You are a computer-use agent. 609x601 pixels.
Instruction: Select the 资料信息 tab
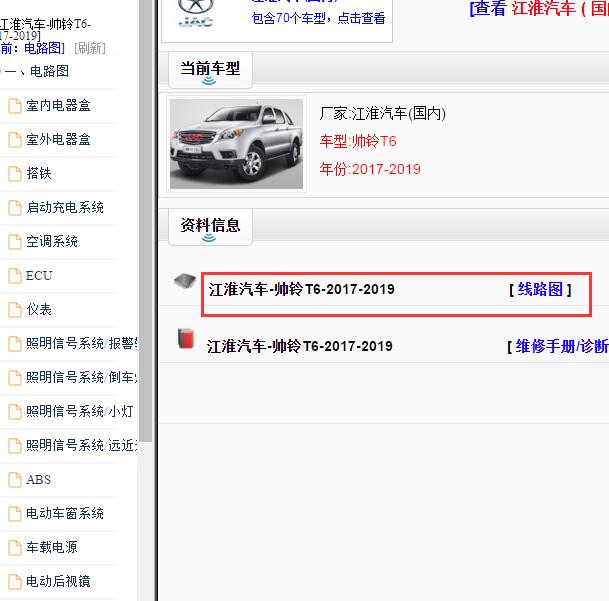click(210, 226)
